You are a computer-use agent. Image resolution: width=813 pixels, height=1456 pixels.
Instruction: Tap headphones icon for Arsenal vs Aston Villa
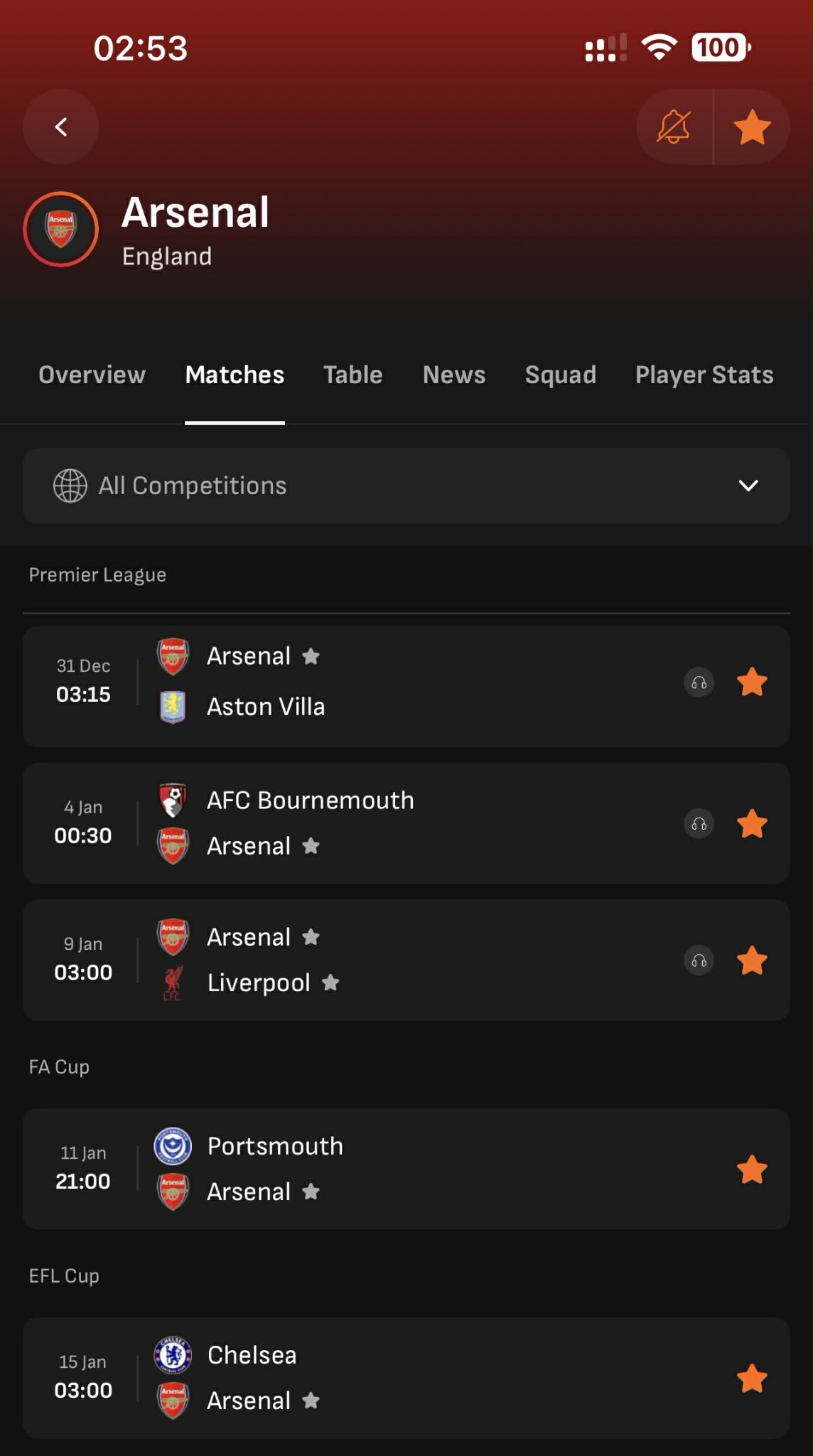(699, 683)
